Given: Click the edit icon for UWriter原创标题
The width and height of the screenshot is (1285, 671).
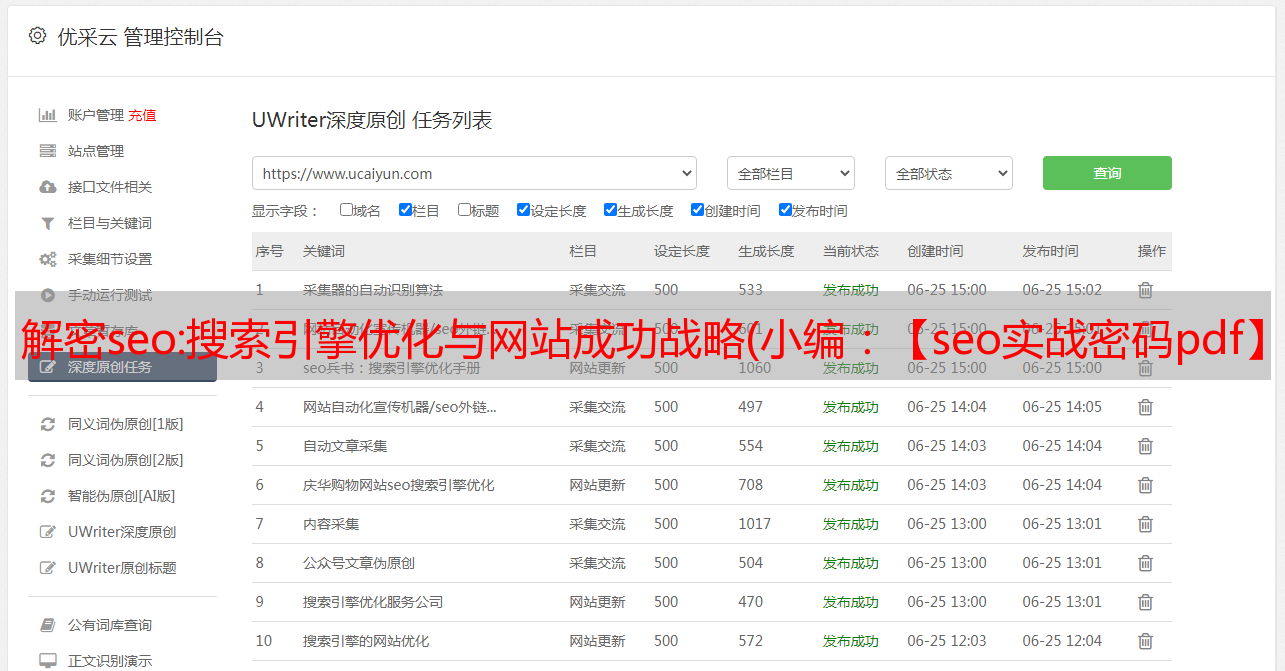Looking at the screenshot, I should 47,568.
